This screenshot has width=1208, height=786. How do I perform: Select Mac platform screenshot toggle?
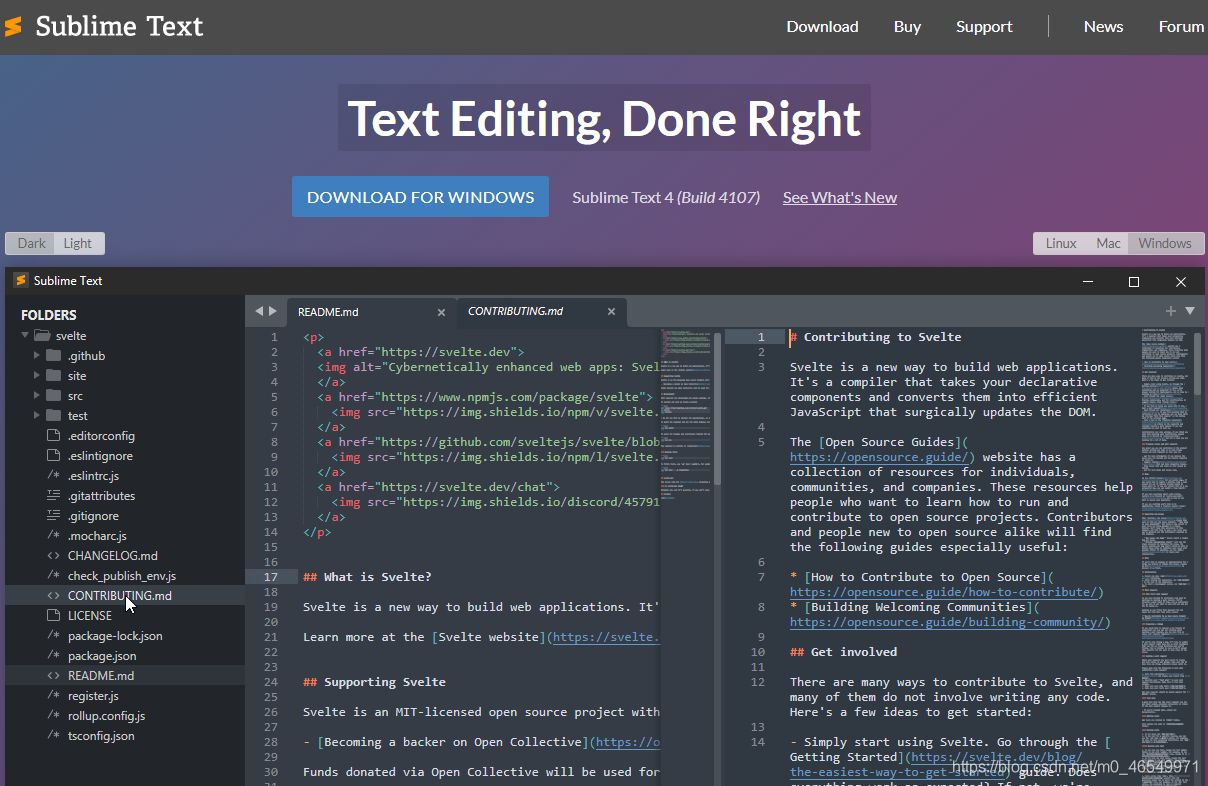point(1108,243)
